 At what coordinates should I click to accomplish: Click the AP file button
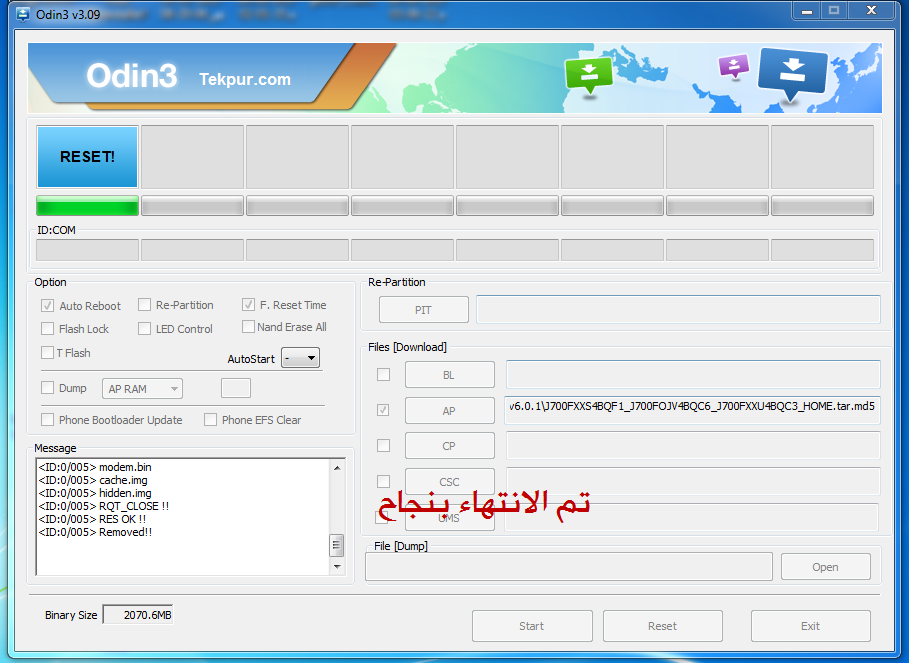tap(449, 410)
